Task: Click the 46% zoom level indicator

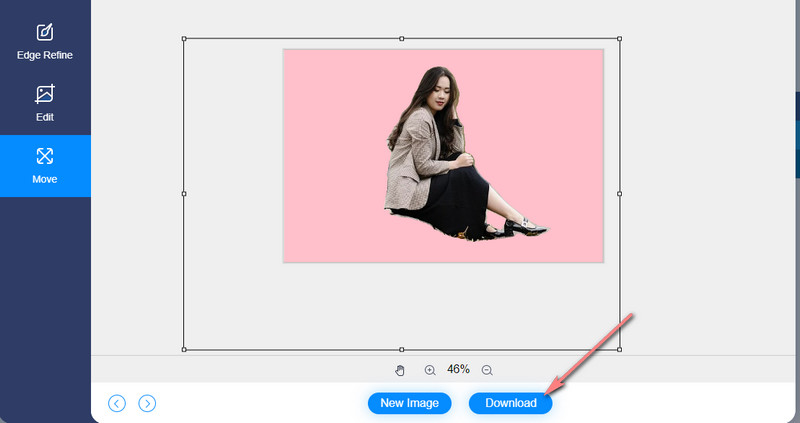Action: point(458,370)
